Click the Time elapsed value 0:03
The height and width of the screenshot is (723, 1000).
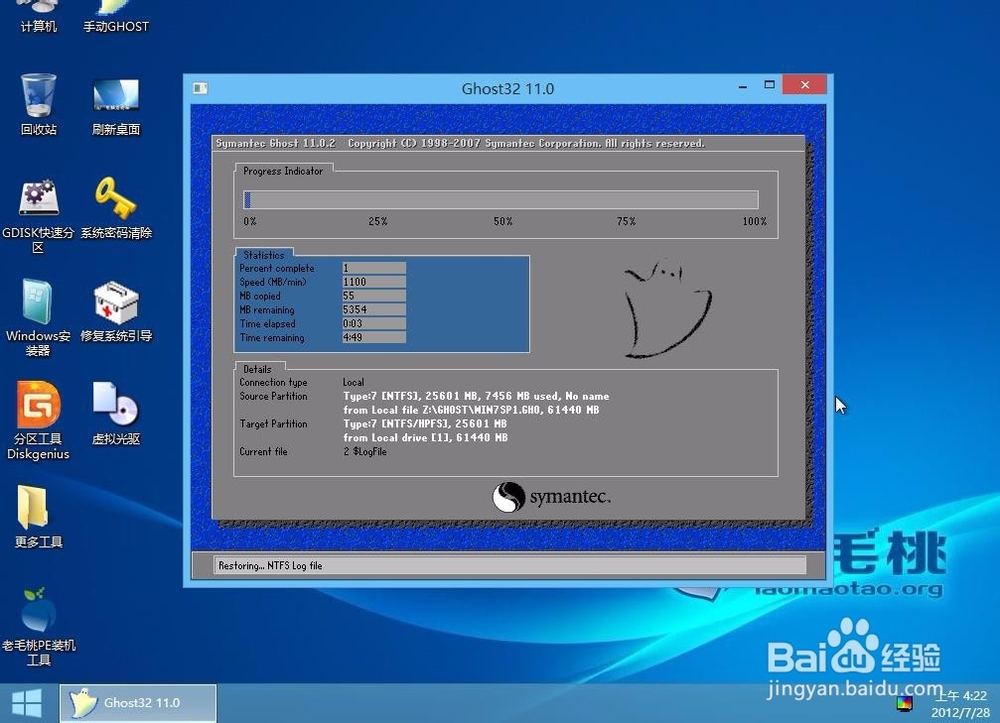pyautogui.click(x=374, y=324)
